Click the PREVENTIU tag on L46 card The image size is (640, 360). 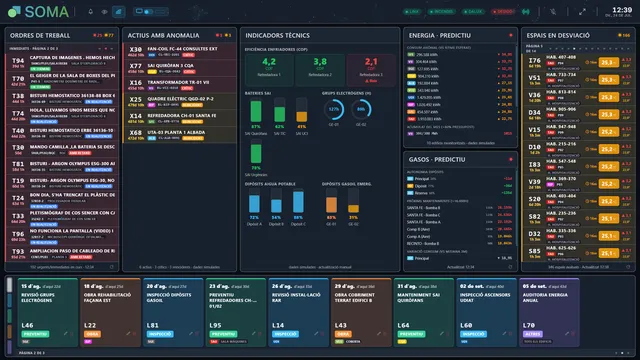click(x=36, y=334)
